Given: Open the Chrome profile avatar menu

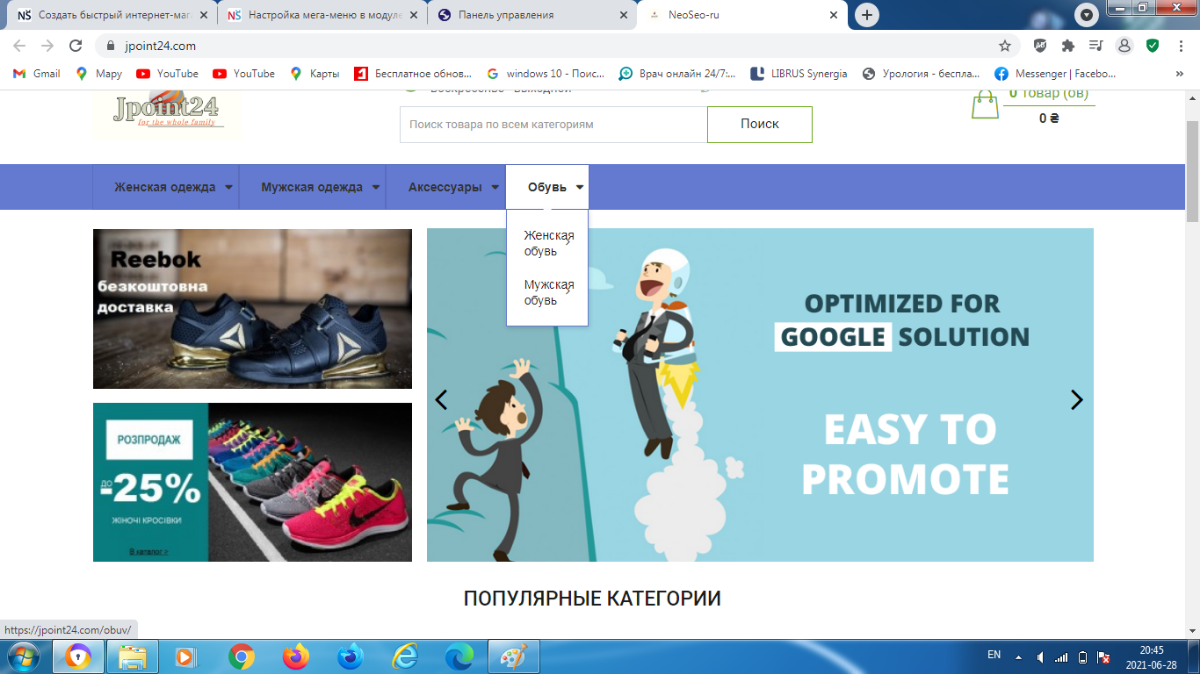Looking at the screenshot, I should [1124, 46].
